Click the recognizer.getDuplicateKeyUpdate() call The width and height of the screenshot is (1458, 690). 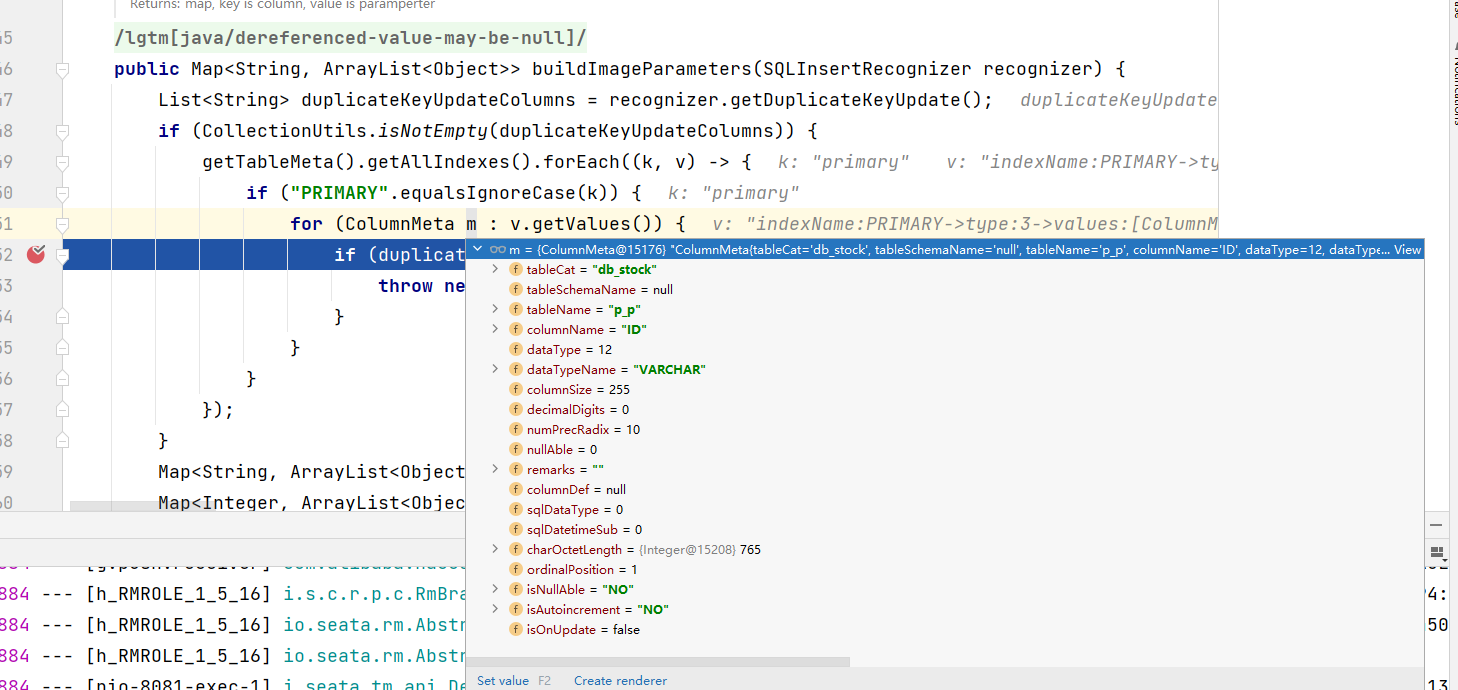click(797, 100)
